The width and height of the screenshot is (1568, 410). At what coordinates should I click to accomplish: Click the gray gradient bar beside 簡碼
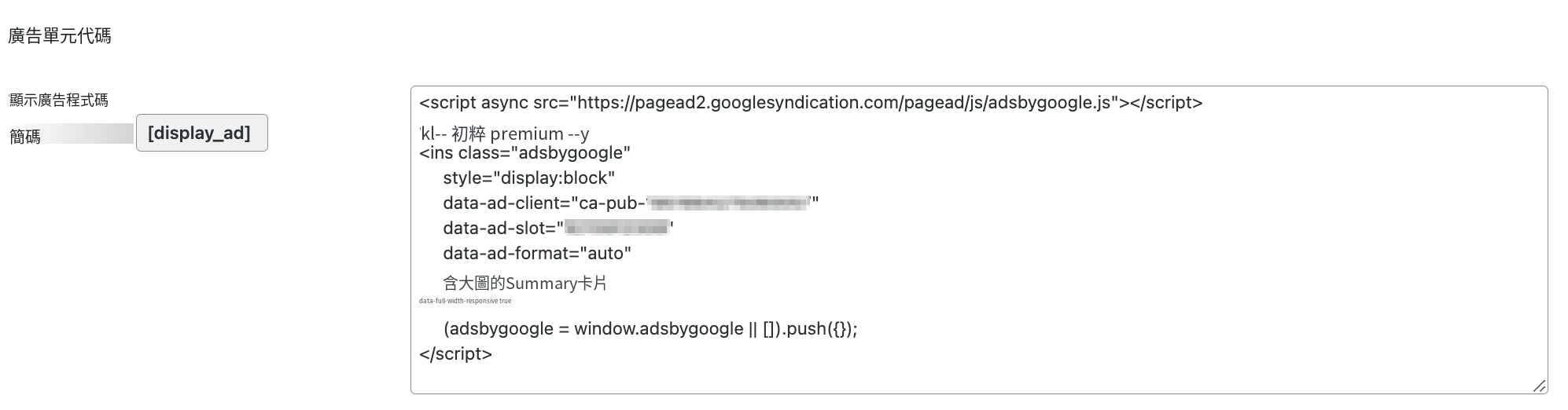[87, 134]
